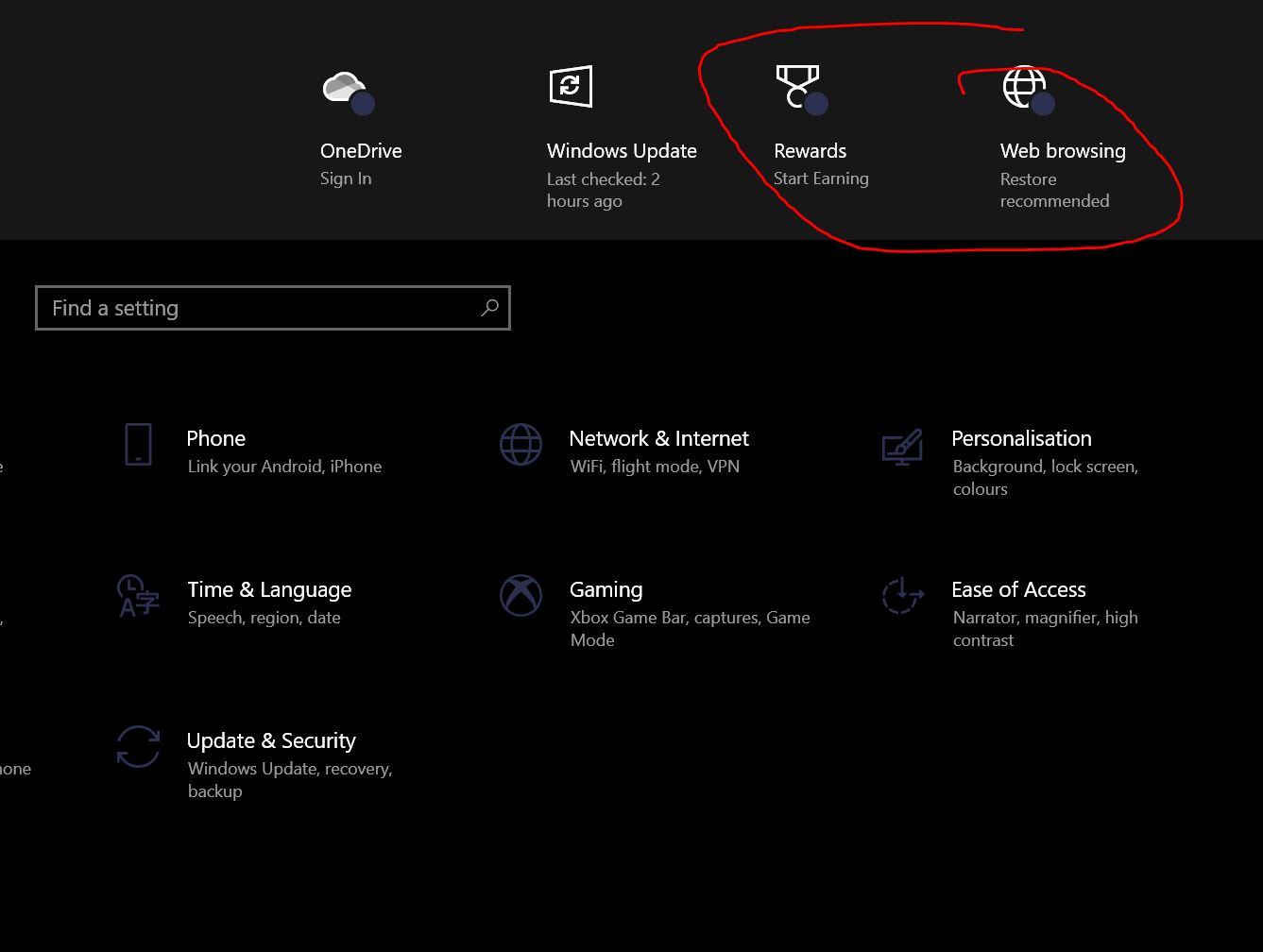Open Update & Security settings
Screen dimensions: 1263x952
tap(271, 741)
